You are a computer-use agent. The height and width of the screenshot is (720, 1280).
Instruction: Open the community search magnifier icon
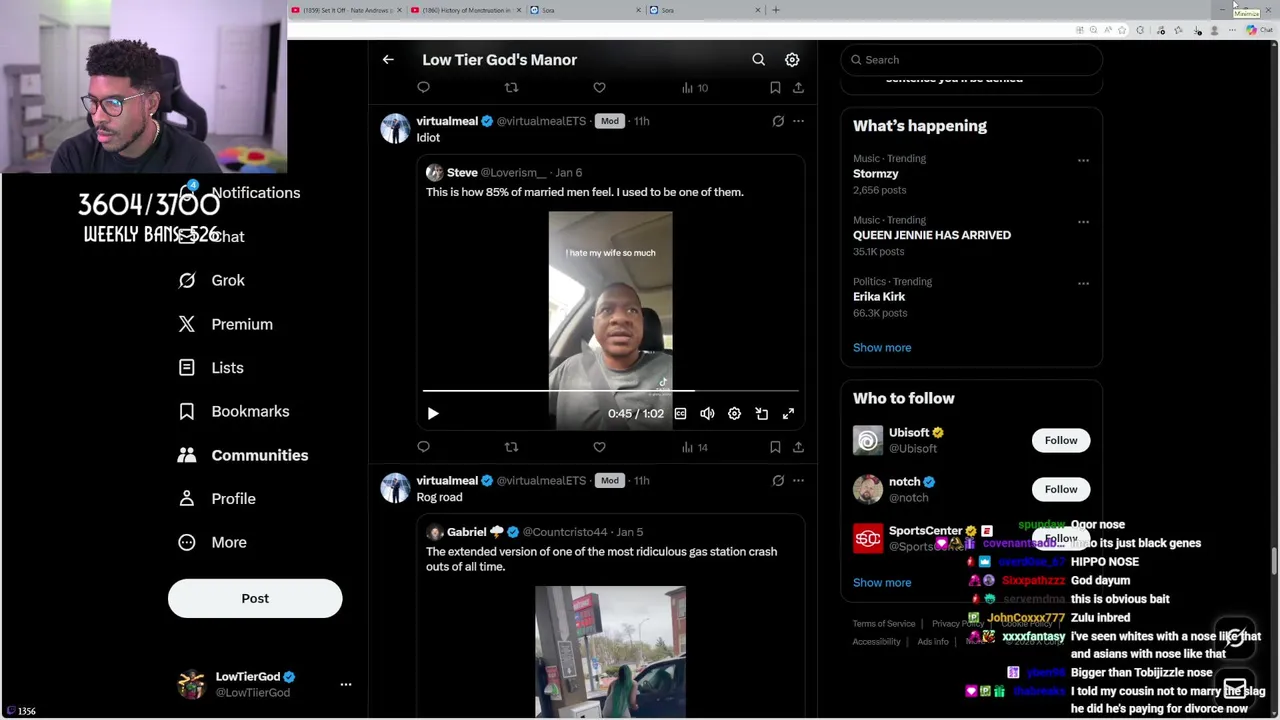click(x=759, y=60)
